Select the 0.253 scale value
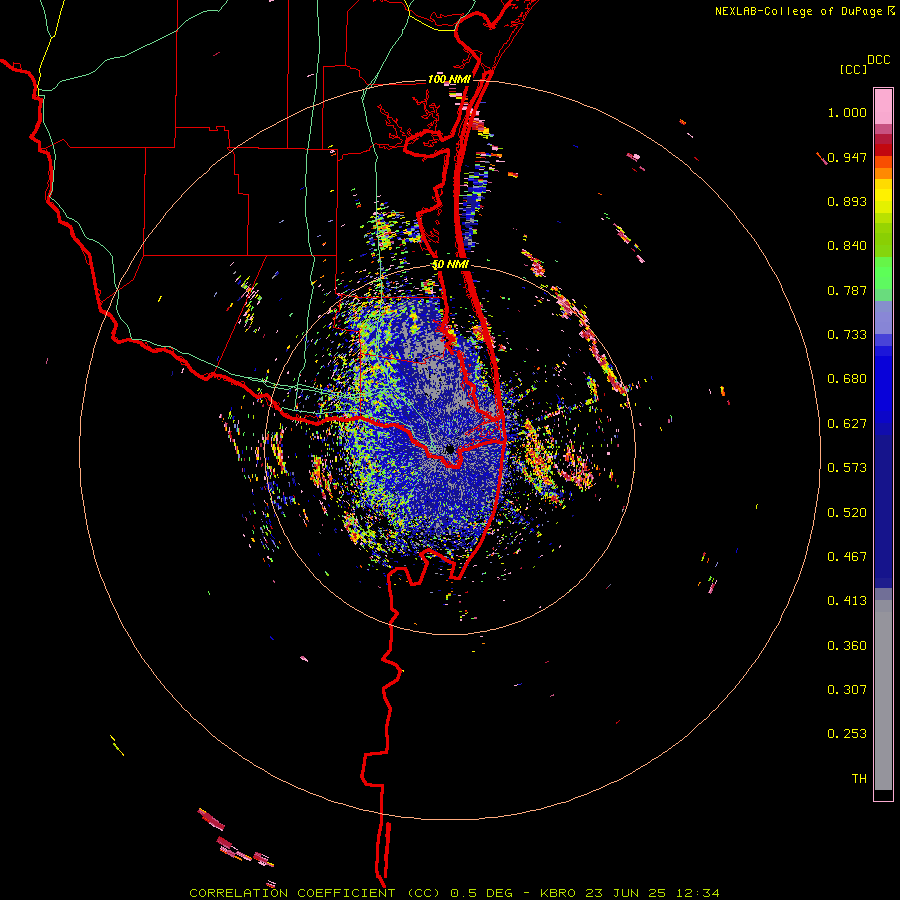 [847, 734]
